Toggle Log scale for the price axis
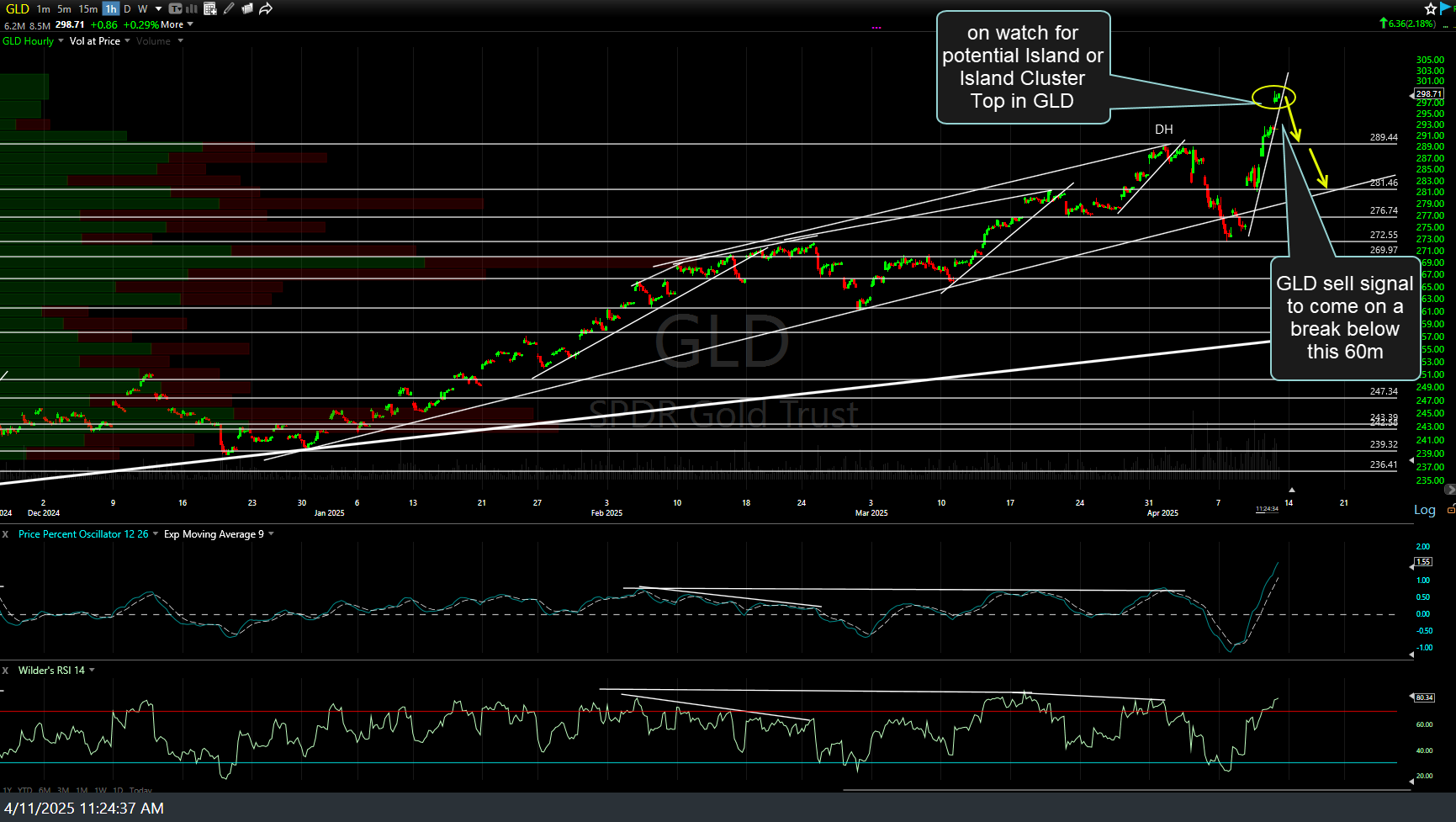Viewport: 1456px width, 822px height. pos(1424,509)
